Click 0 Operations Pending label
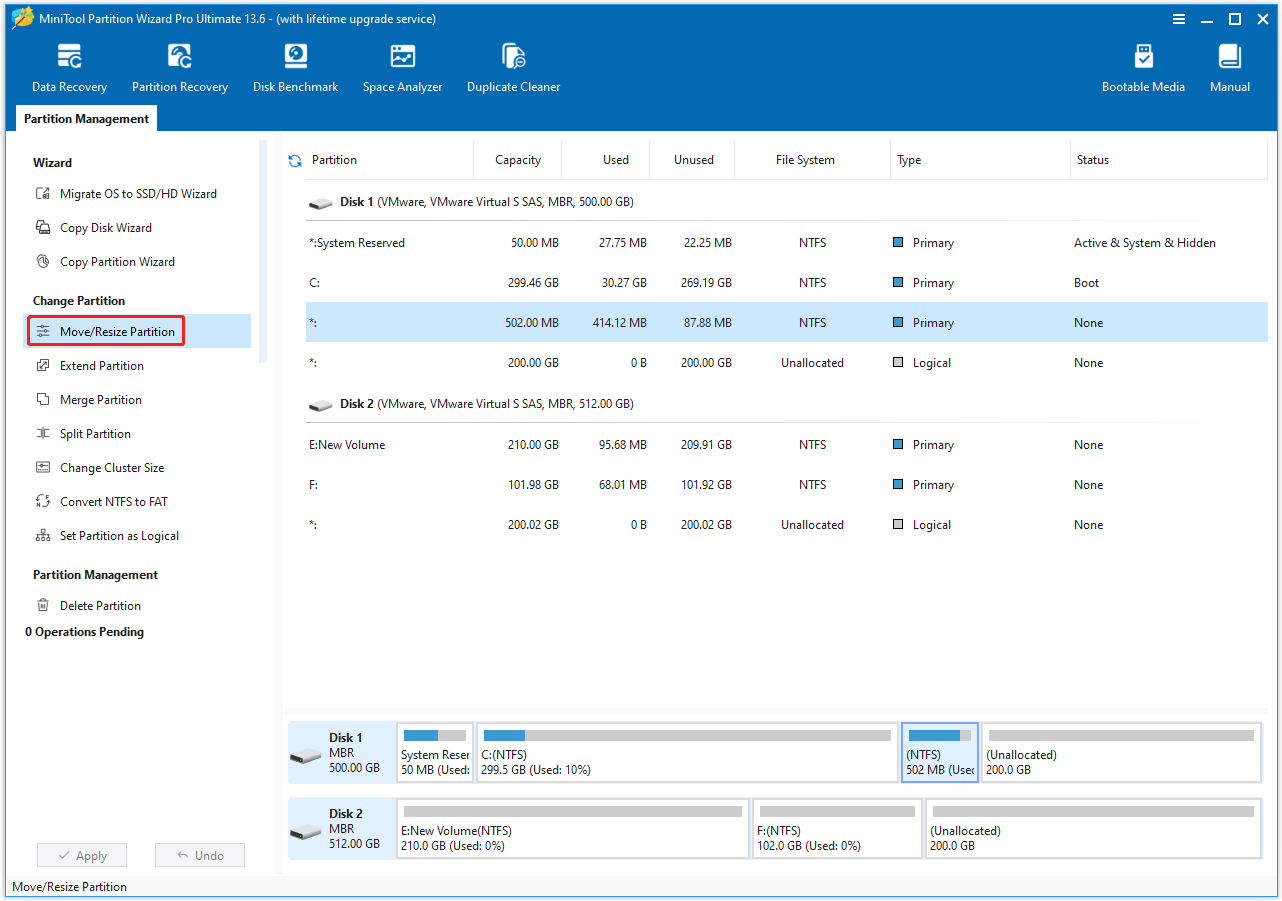 (85, 632)
